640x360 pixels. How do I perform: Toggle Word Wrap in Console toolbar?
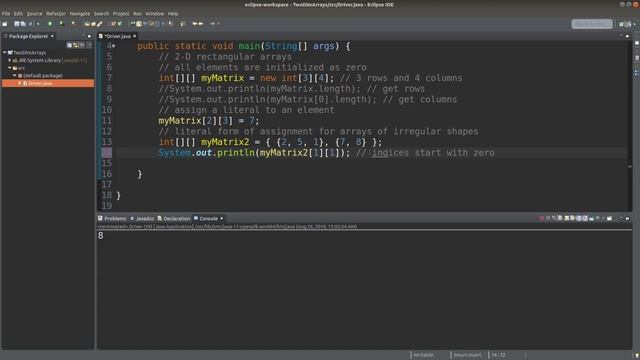(572, 218)
